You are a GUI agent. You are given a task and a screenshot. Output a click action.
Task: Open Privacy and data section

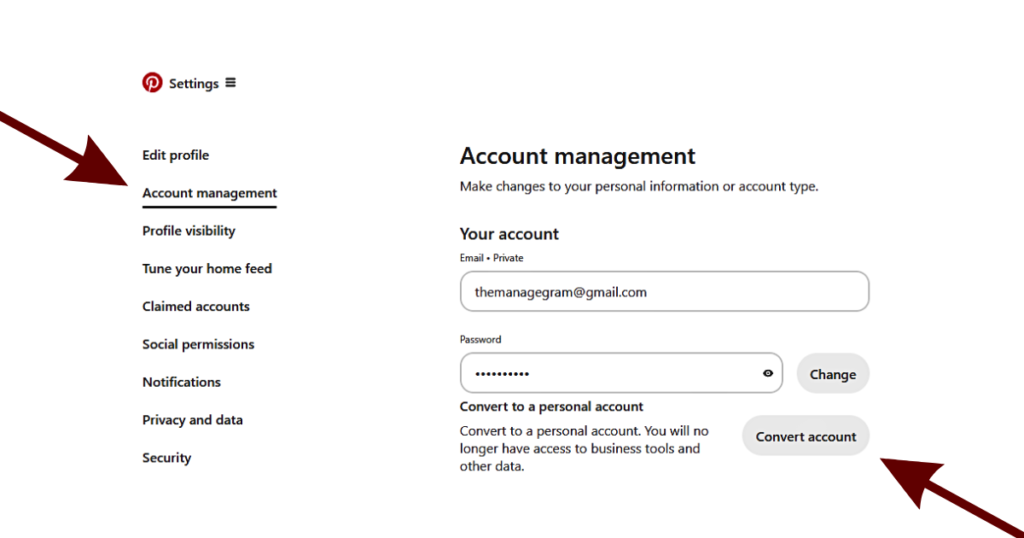pyautogui.click(x=193, y=420)
